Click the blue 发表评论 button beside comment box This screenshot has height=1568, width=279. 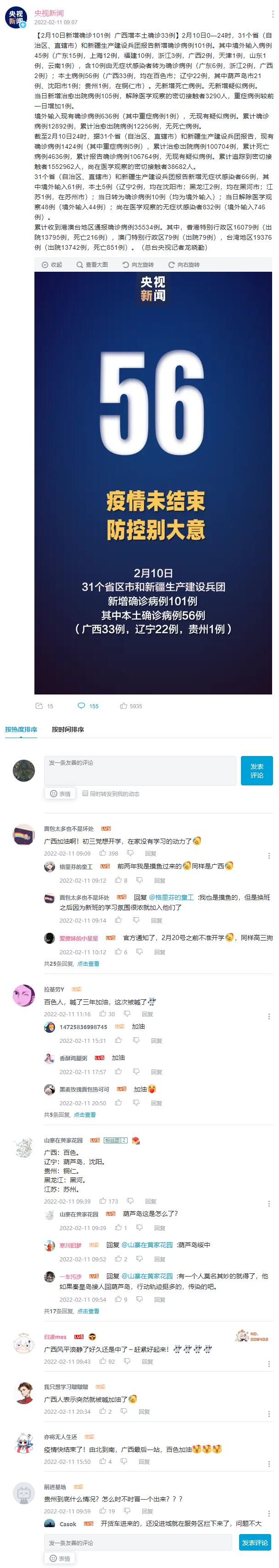coord(257,771)
